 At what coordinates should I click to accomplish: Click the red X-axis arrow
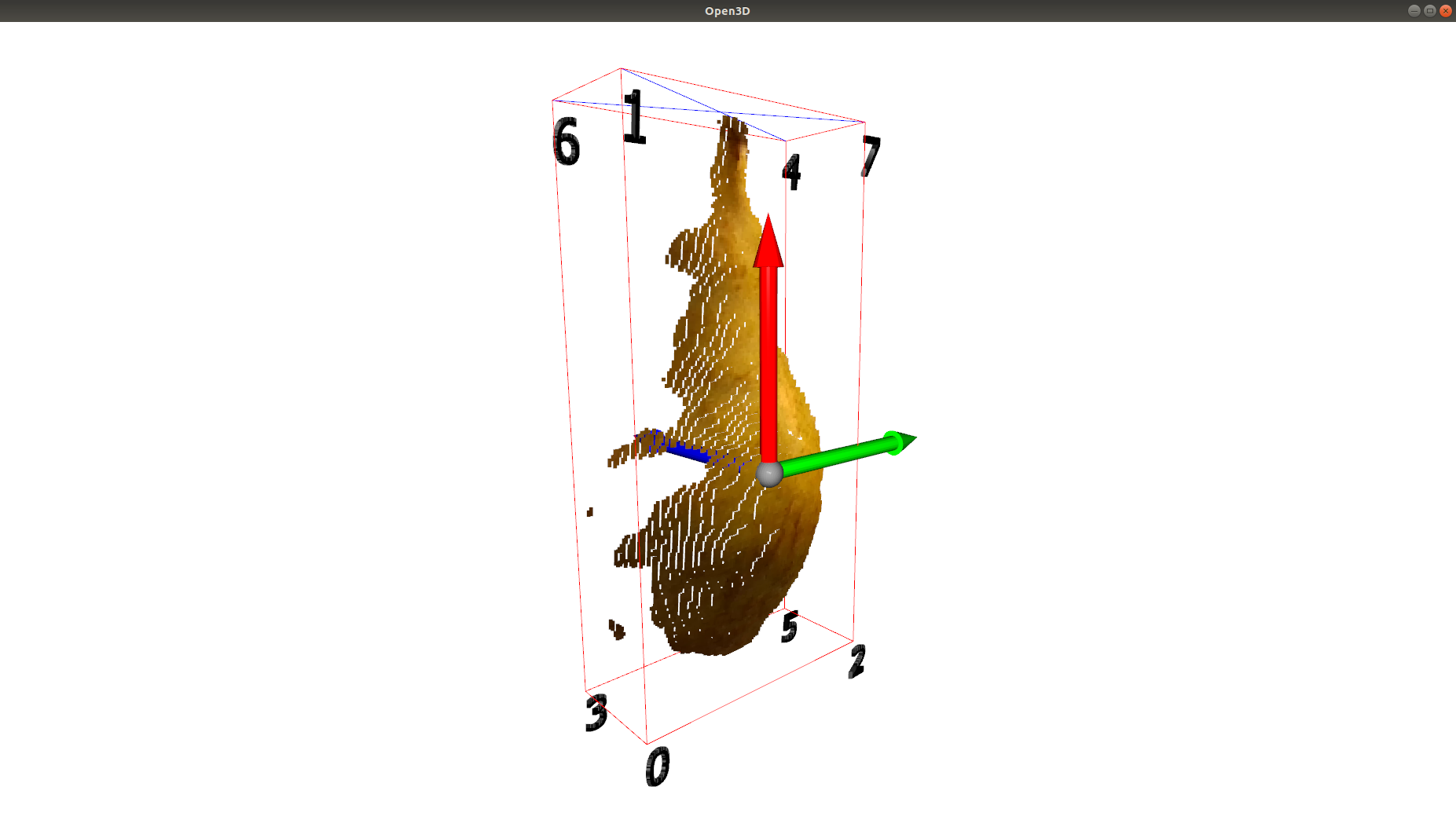768,353
